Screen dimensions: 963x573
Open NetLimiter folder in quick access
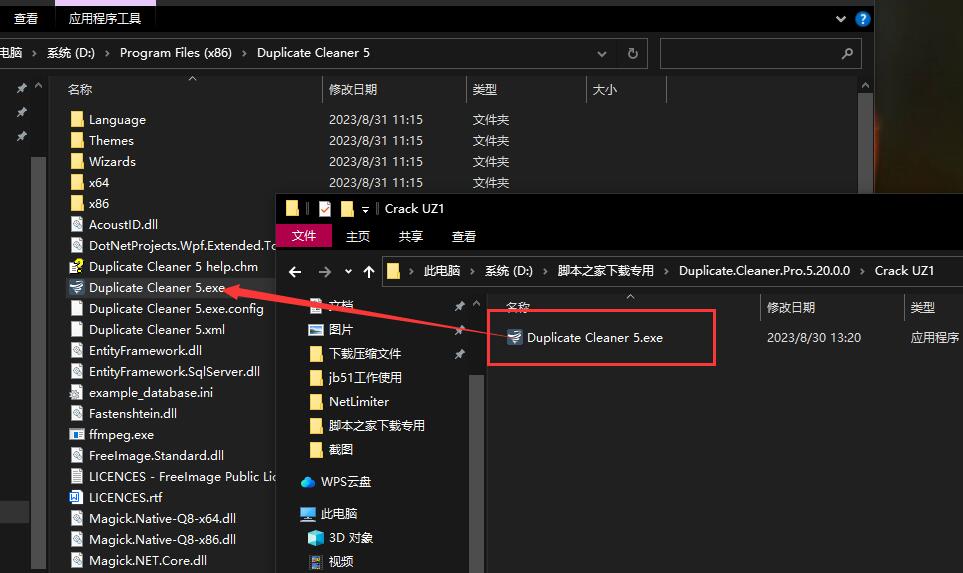359,402
